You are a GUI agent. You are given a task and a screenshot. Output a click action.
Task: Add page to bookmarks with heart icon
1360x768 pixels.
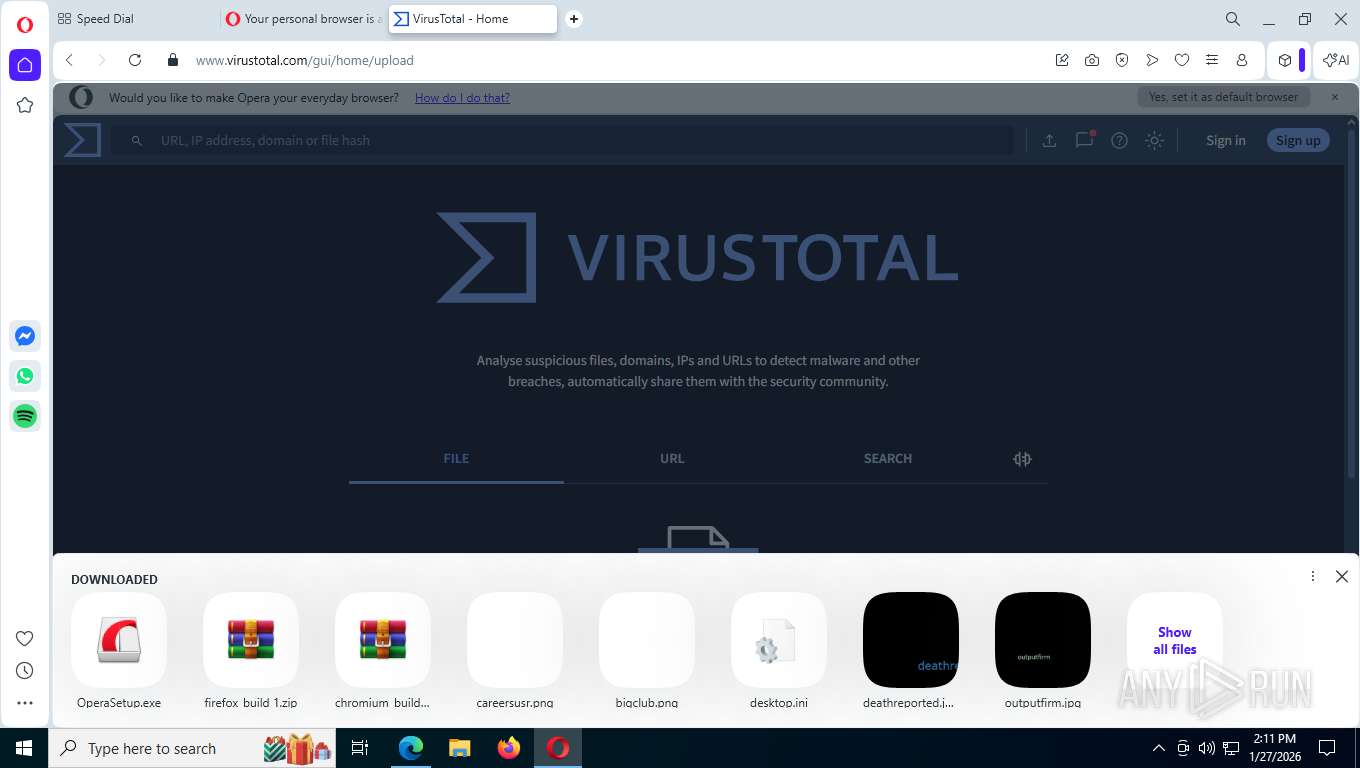(1182, 60)
